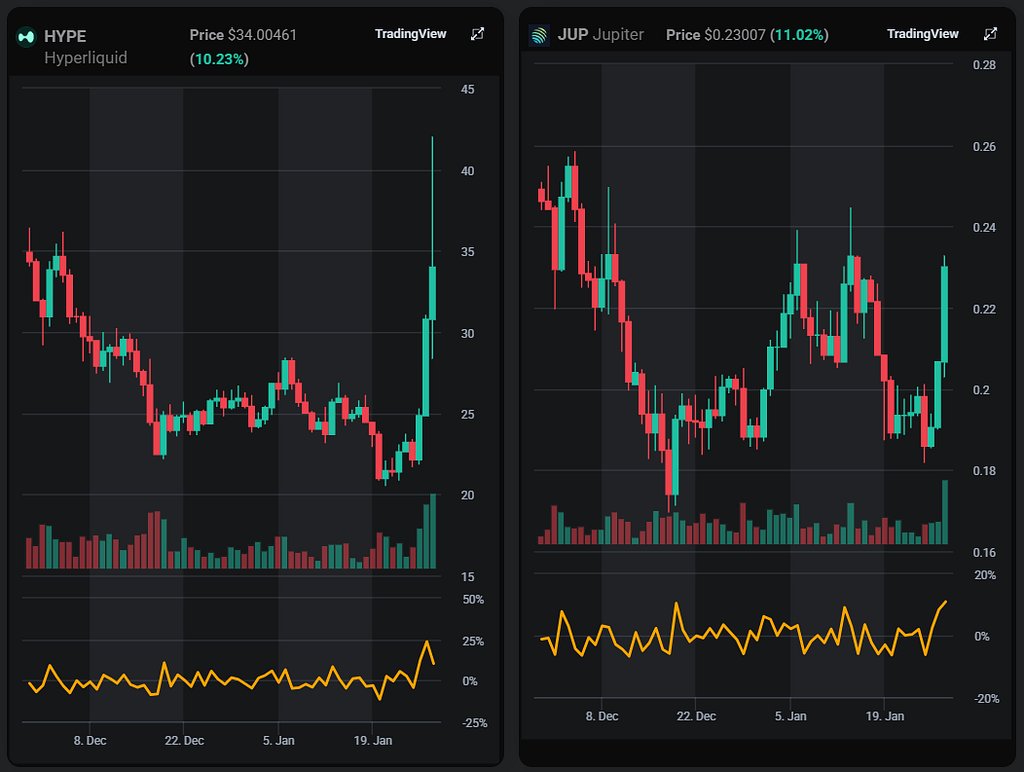
Task: Select the JUP ticker symbol
Action: 571,35
